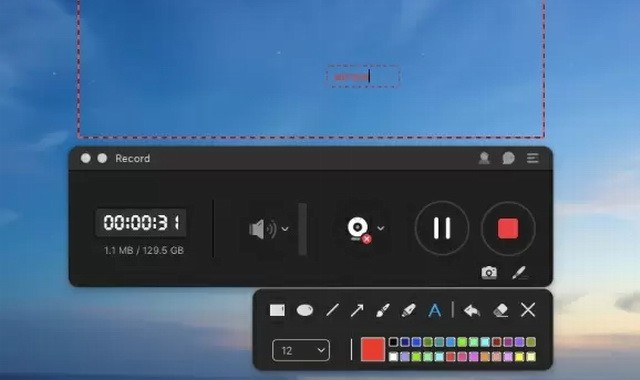Take a screenshot with the camera icon
Screen dimensions: 640x380
click(489, 272)
